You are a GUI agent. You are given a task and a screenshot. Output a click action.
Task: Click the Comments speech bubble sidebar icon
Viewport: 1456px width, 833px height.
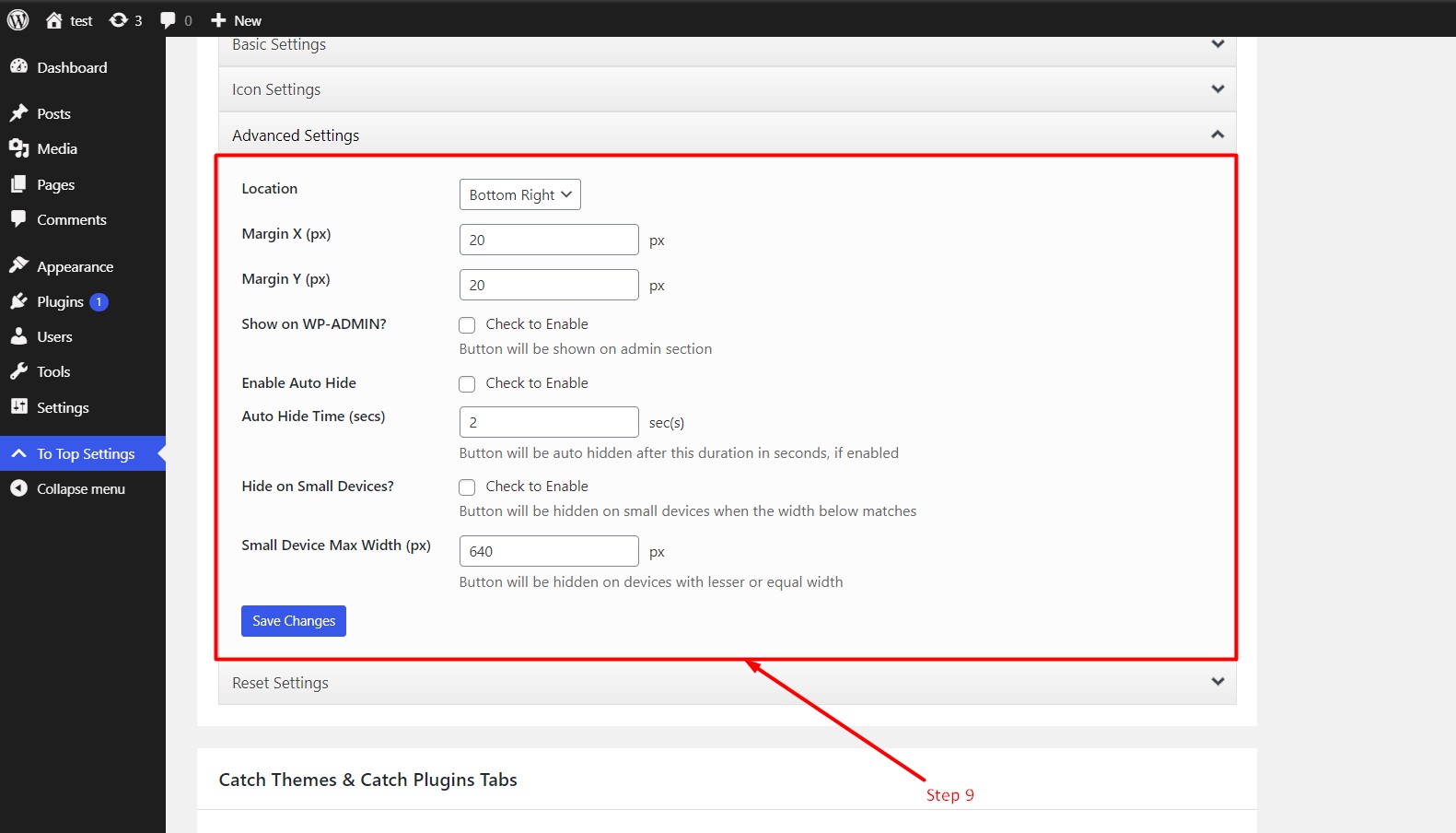tap(18, 219)
